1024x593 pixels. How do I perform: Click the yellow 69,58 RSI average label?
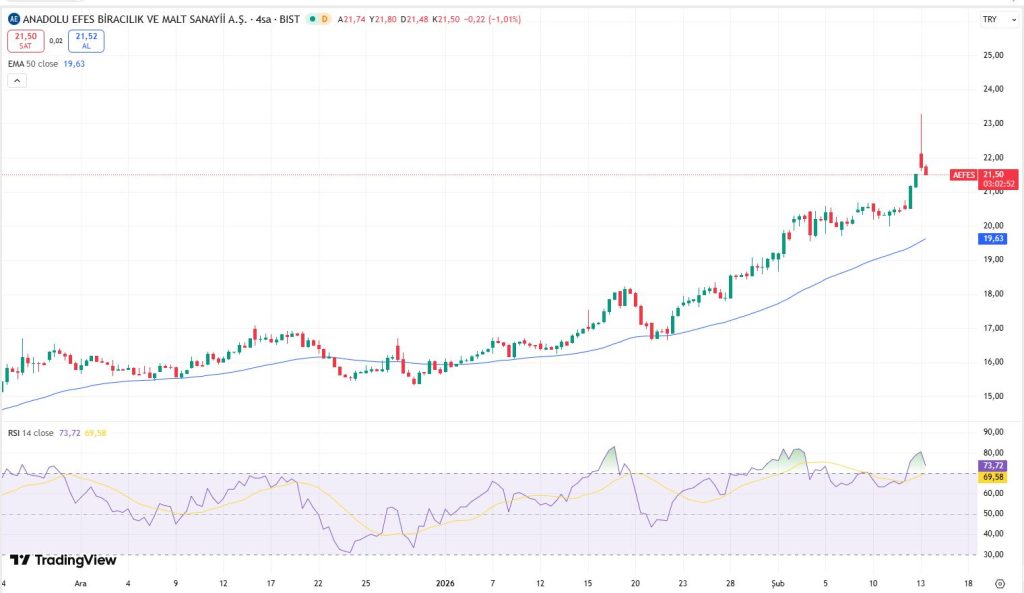tap(993, 478)
